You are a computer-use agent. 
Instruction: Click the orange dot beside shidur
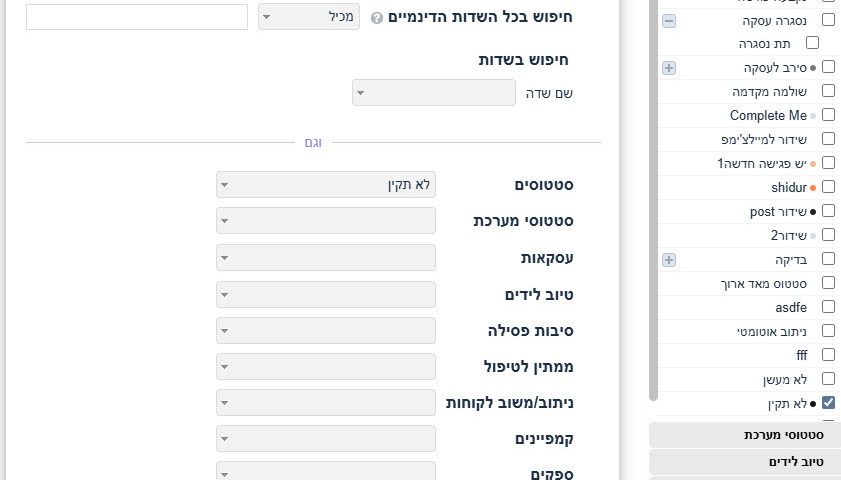[x=813, y=188]
